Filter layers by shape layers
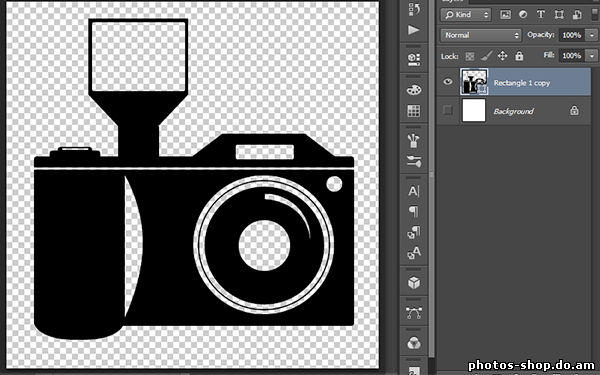 click(559, 15)
